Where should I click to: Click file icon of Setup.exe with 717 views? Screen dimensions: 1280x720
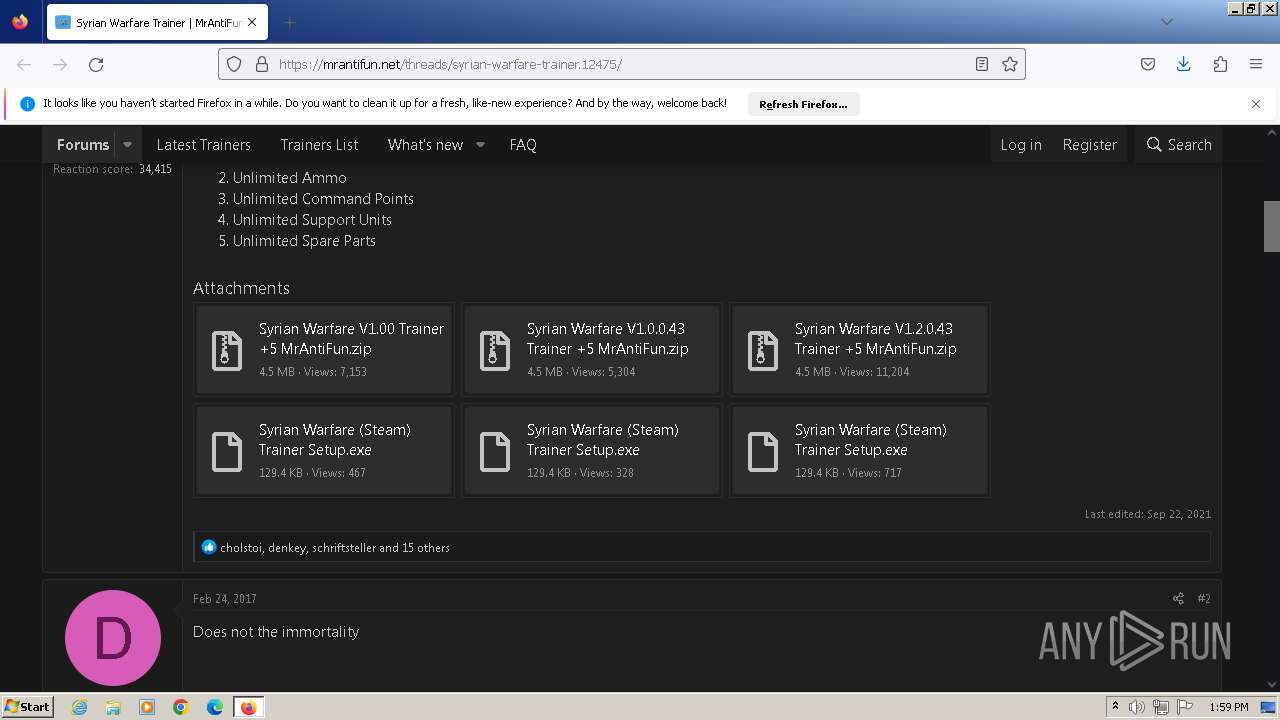[x=763, y=451]
